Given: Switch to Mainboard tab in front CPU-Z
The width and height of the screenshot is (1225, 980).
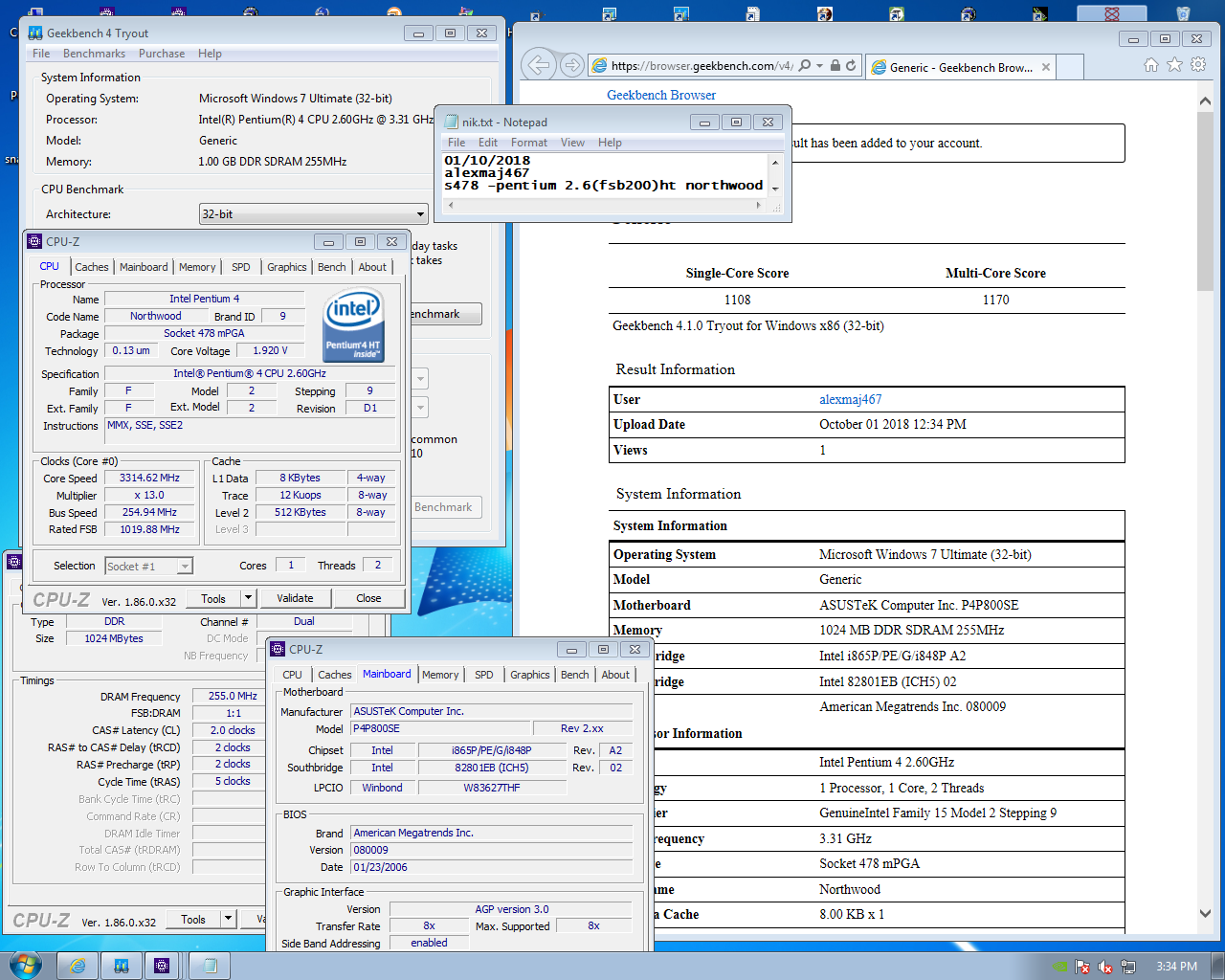Looking at the screenshot, I should (144, 267).
